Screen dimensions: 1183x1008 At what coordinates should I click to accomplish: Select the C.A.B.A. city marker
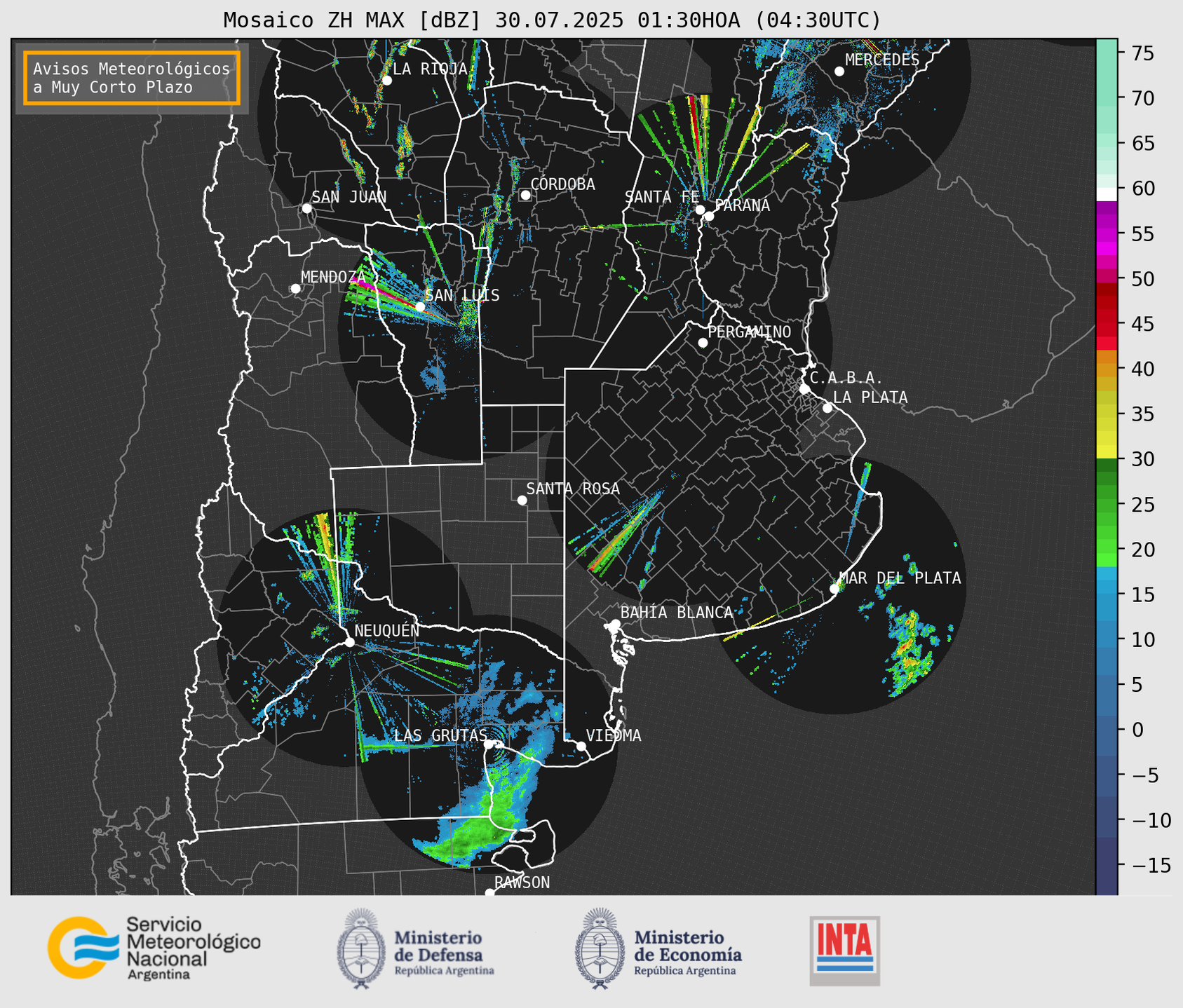click(x=804, y=389)
